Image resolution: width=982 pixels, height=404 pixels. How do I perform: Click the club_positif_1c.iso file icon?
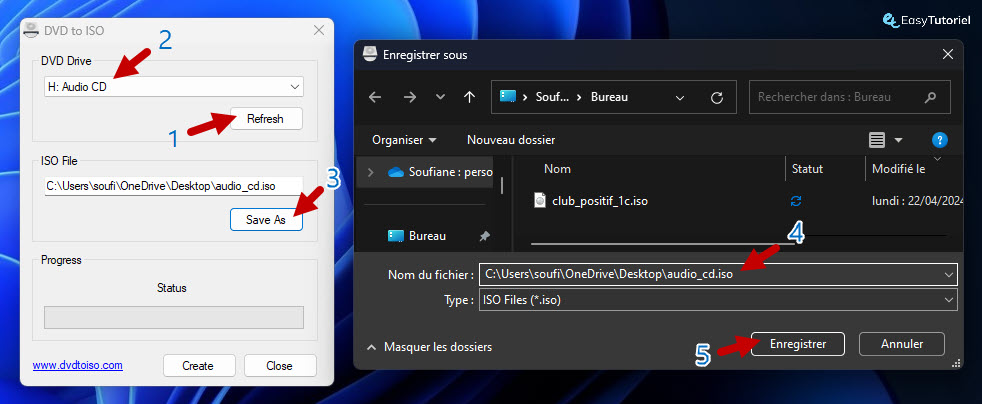click(x=540, y=200)
